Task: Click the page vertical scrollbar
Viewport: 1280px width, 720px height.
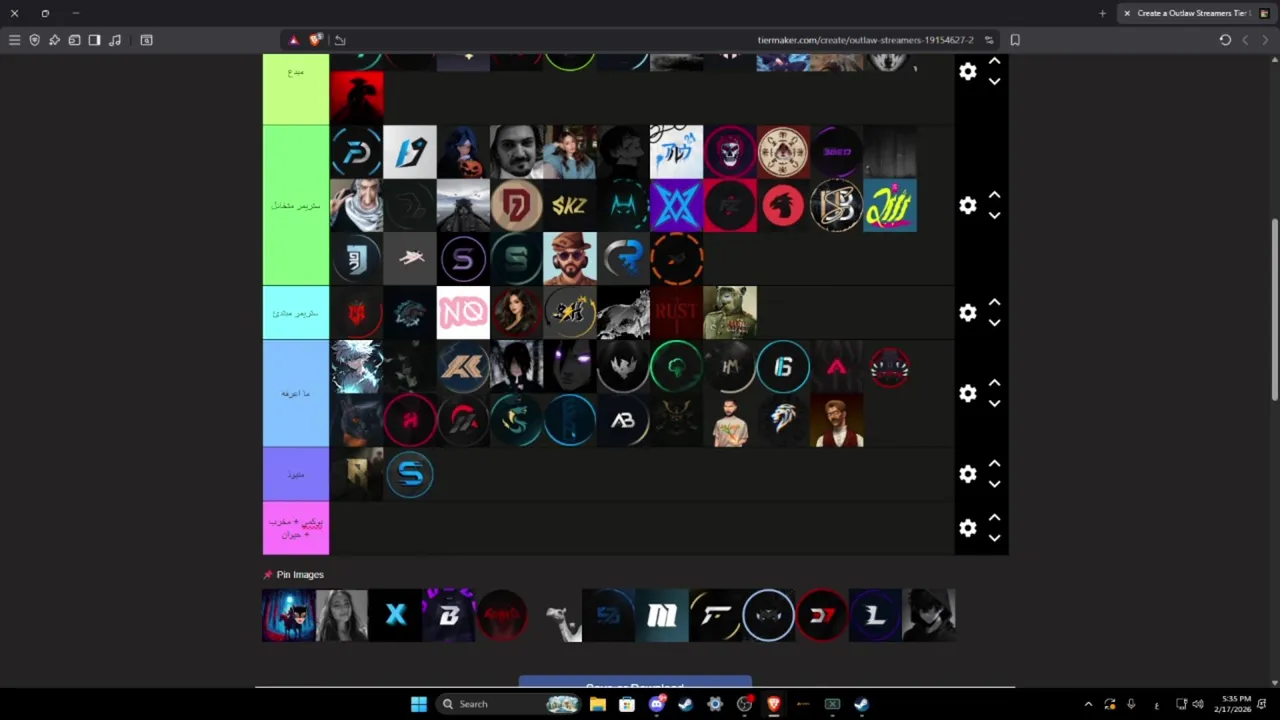Action: click(1274, 310)
